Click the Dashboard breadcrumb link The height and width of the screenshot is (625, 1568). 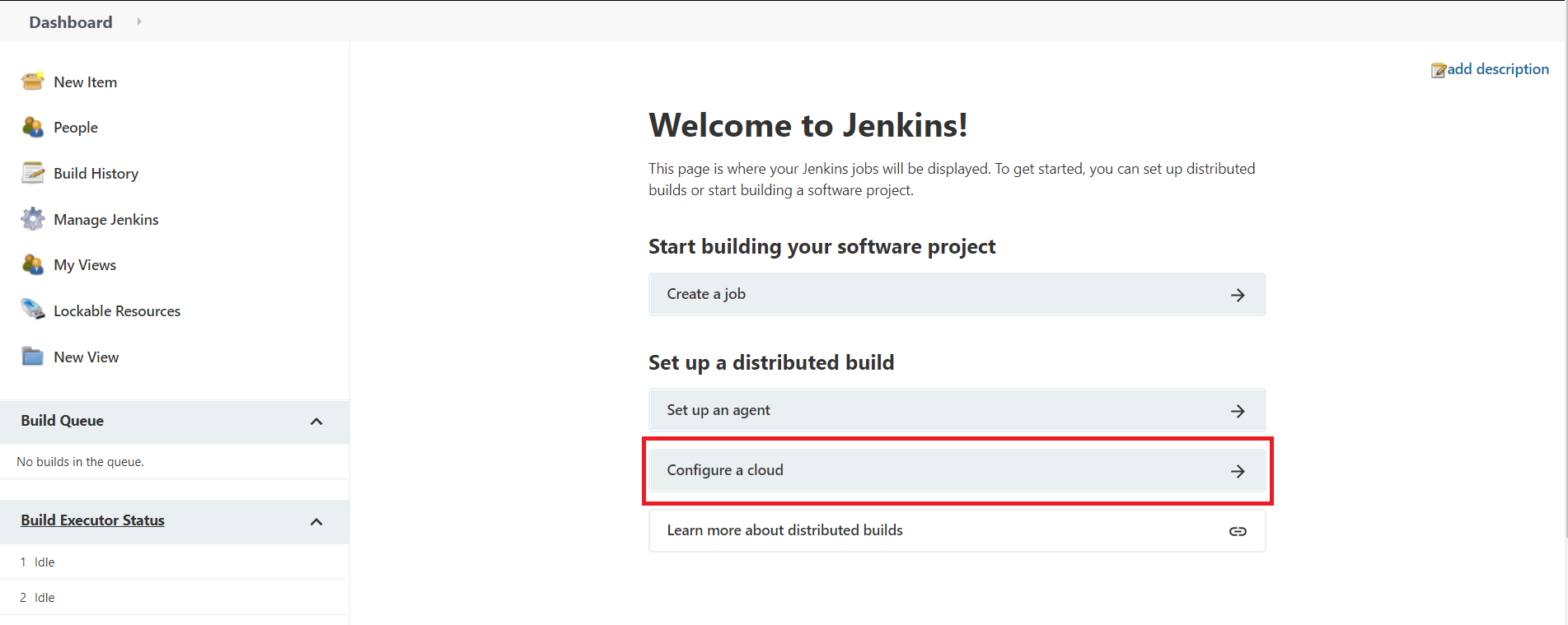tap(71, 22)
